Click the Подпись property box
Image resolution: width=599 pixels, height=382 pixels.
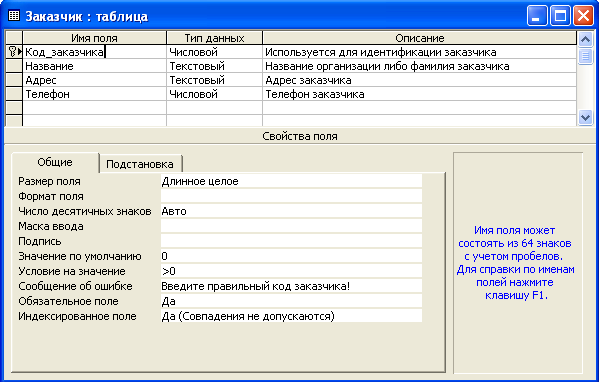291,241
